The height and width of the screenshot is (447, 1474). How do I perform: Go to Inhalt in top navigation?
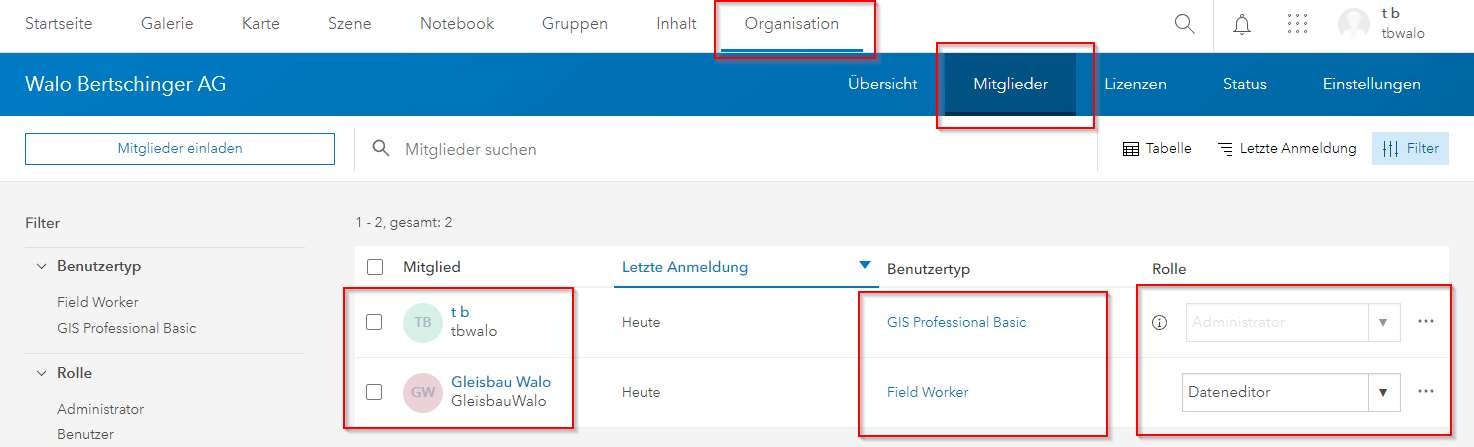click(676, 24)
